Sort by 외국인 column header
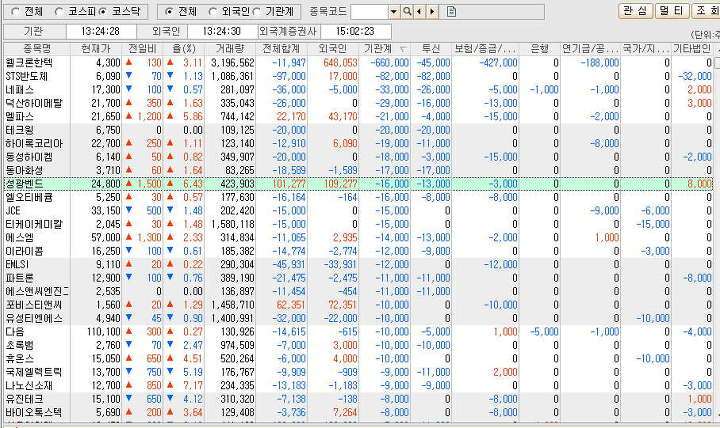The height and width of the screenshot is (428, 720). coord(333,48)
